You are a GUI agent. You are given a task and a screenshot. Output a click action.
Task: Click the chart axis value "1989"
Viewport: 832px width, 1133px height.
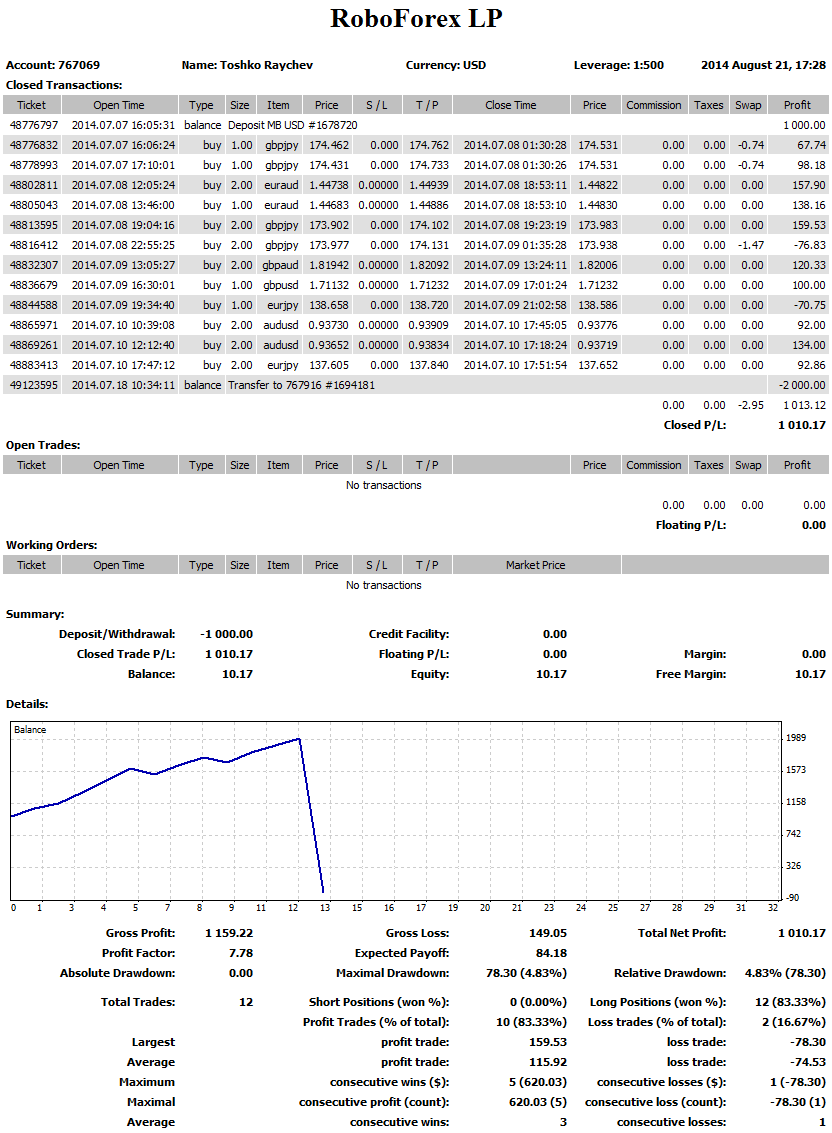pos(796,738)
